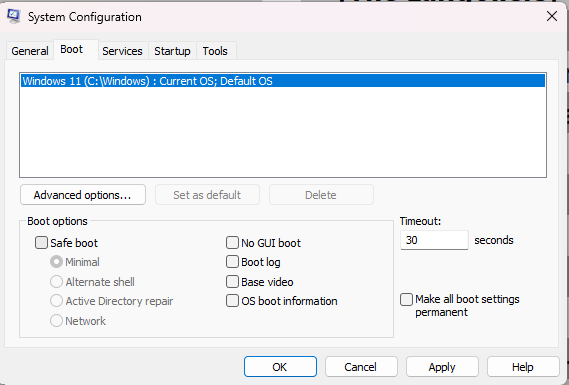569x385 pixels.
Task: Click the OK button
Action: pos(280,367)
